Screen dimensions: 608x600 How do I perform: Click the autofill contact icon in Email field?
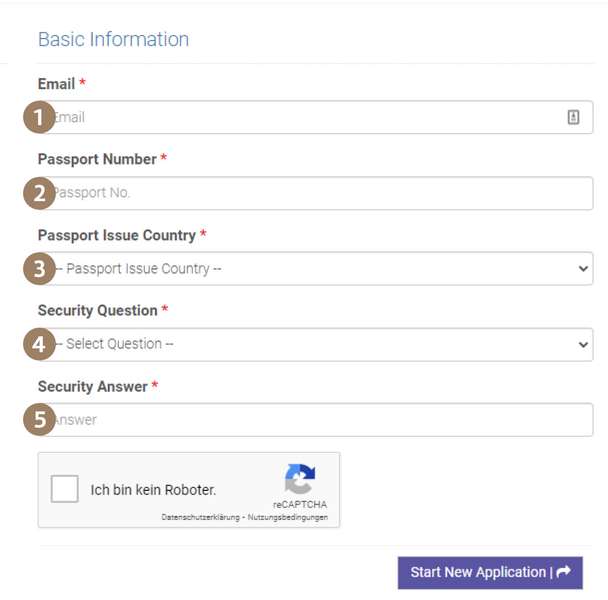pyautogui.click(x=573, y=117)
